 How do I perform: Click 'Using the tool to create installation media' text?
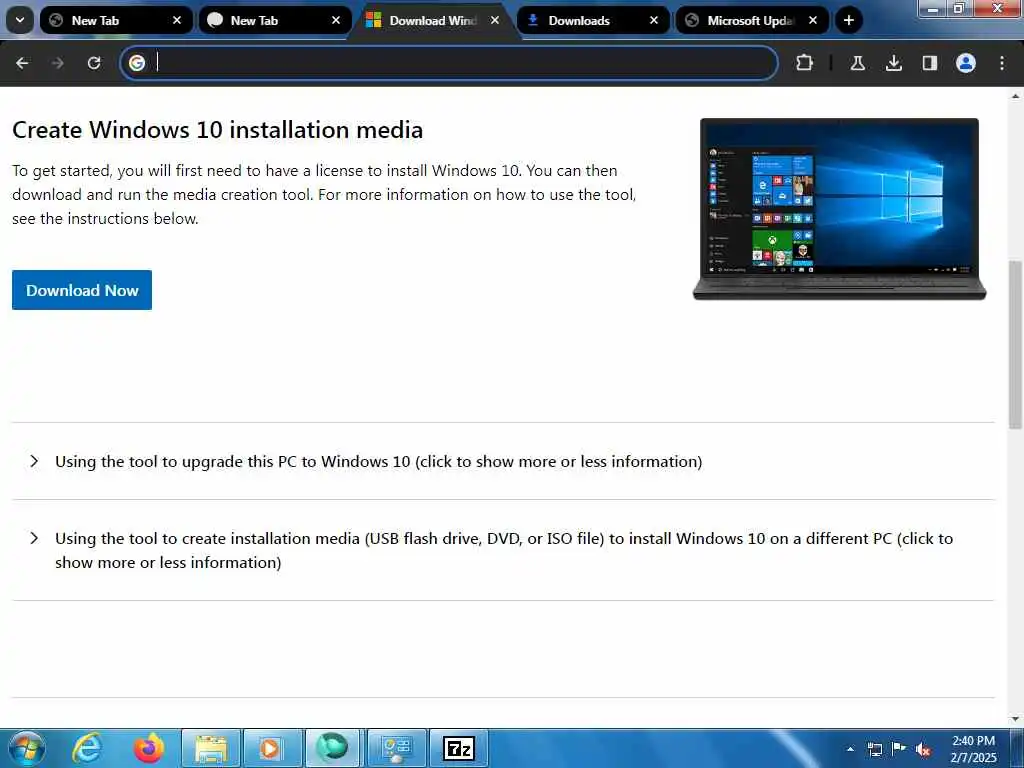pos(504,550)
